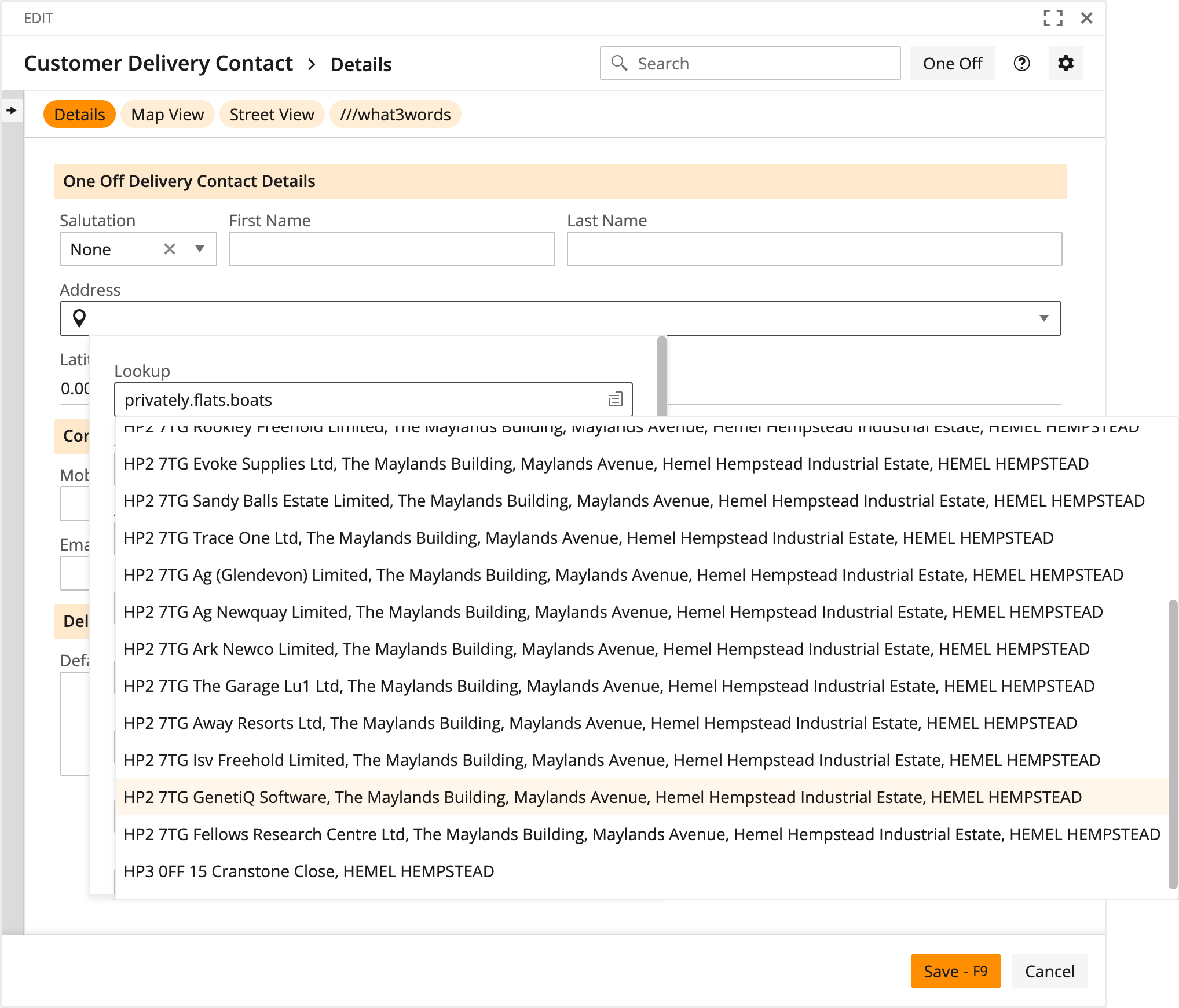Expand the left sidebar arrow
1179x1008 pixels.
pos(12,110)
